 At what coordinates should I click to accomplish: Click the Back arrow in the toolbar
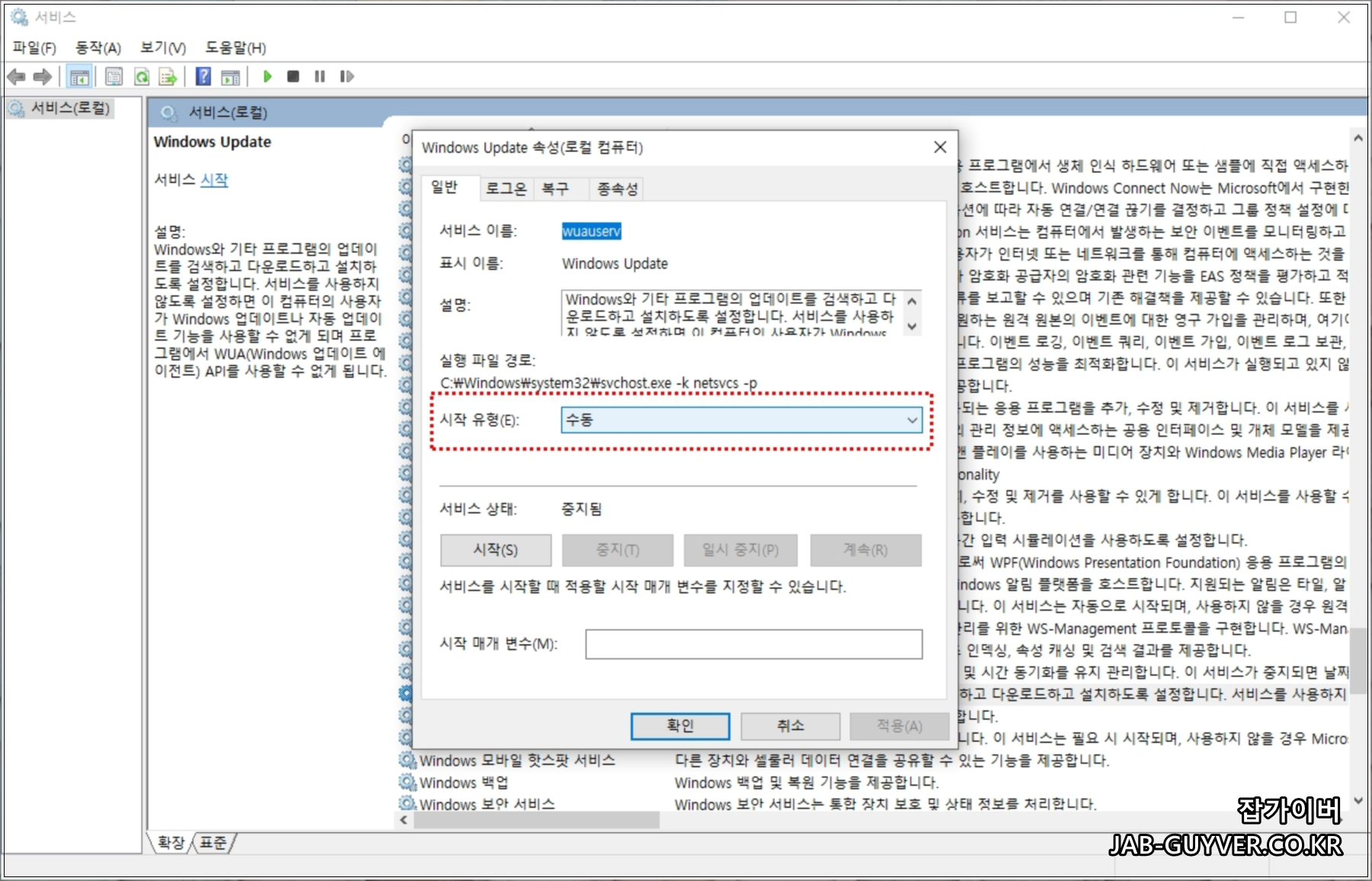(x=16, y=76)
